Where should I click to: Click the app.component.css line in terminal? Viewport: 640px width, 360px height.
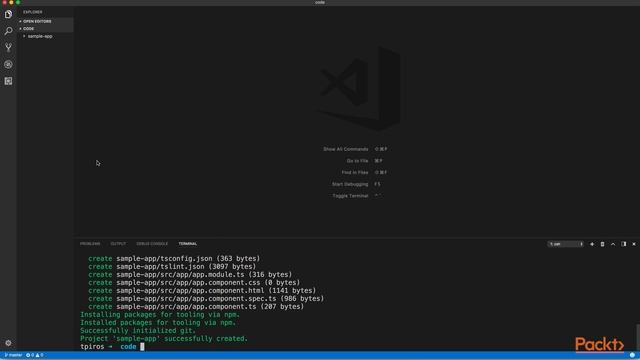pyautogui.click(x=194, y=282)
